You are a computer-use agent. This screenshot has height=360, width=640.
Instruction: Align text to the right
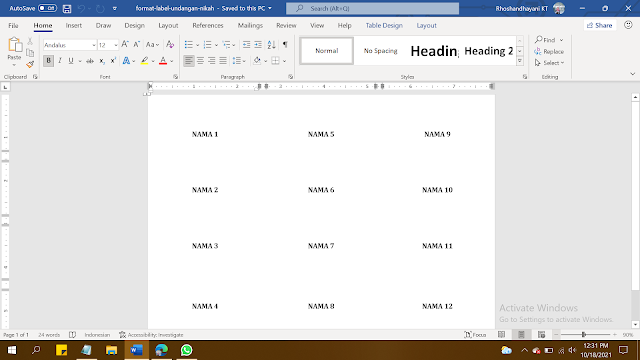click(x=211, y=61)
